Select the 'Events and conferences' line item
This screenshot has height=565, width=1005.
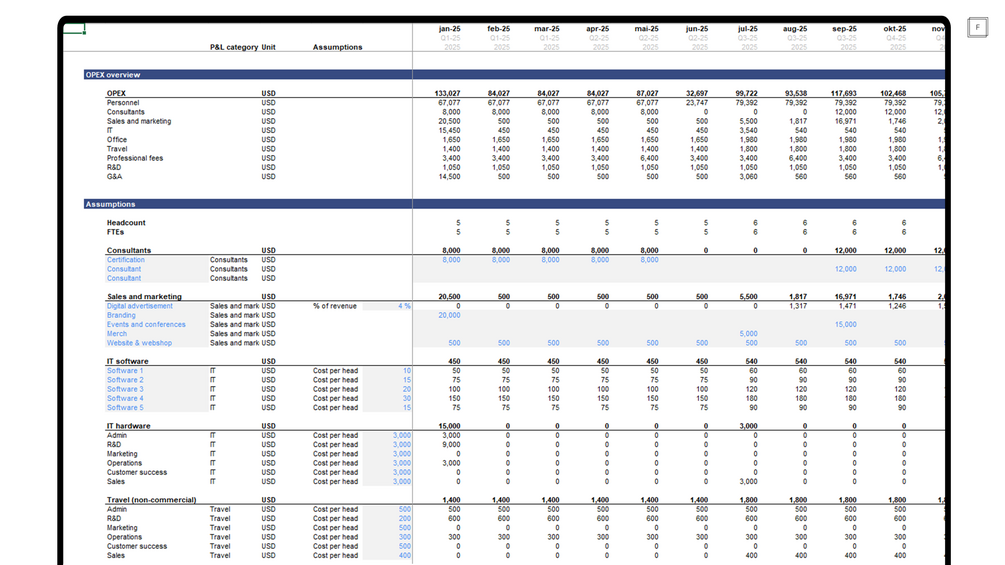[x=146, y=325]
